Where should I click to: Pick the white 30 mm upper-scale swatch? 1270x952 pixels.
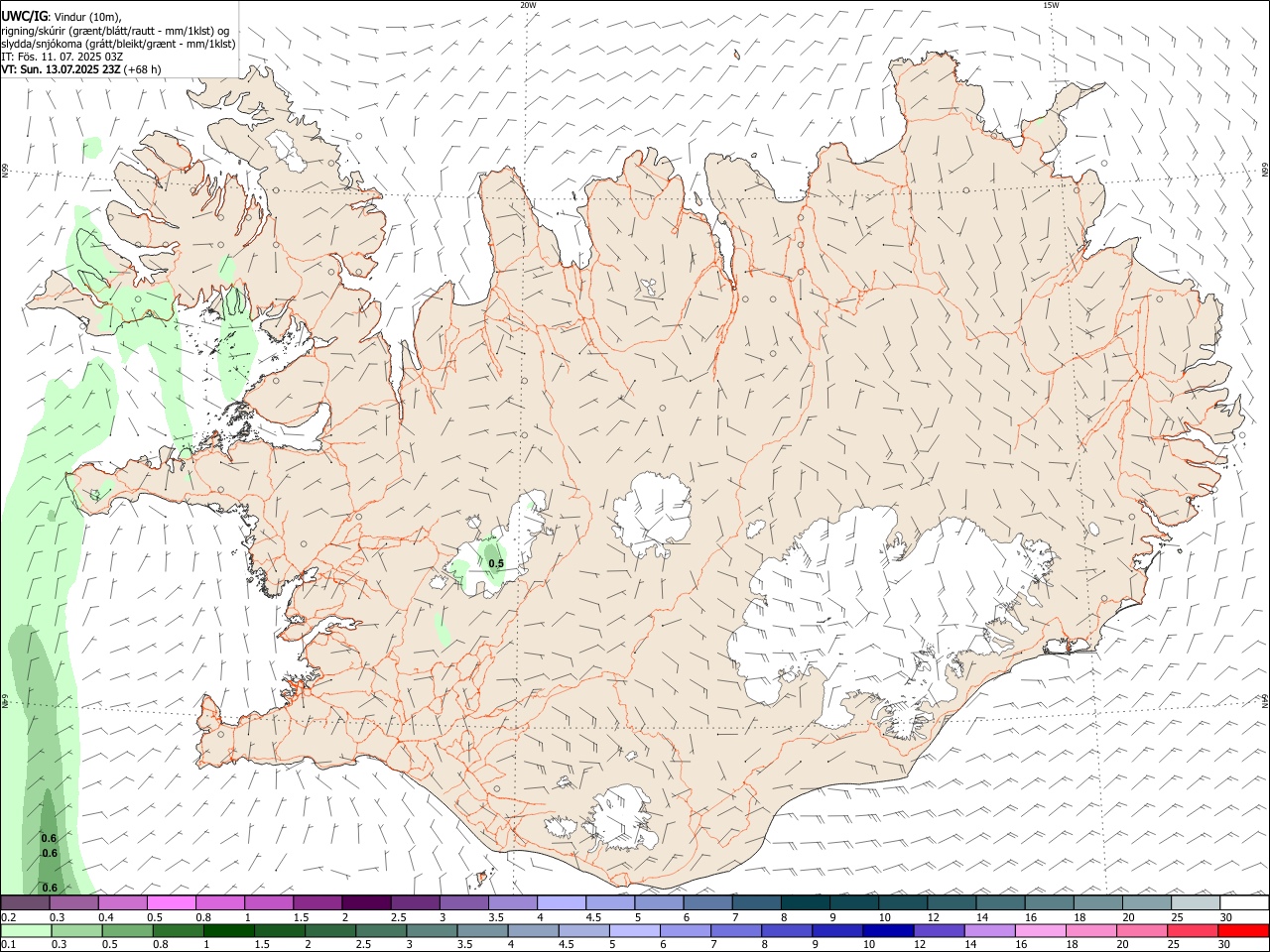pyautogui.click(x=1243, y=903)
